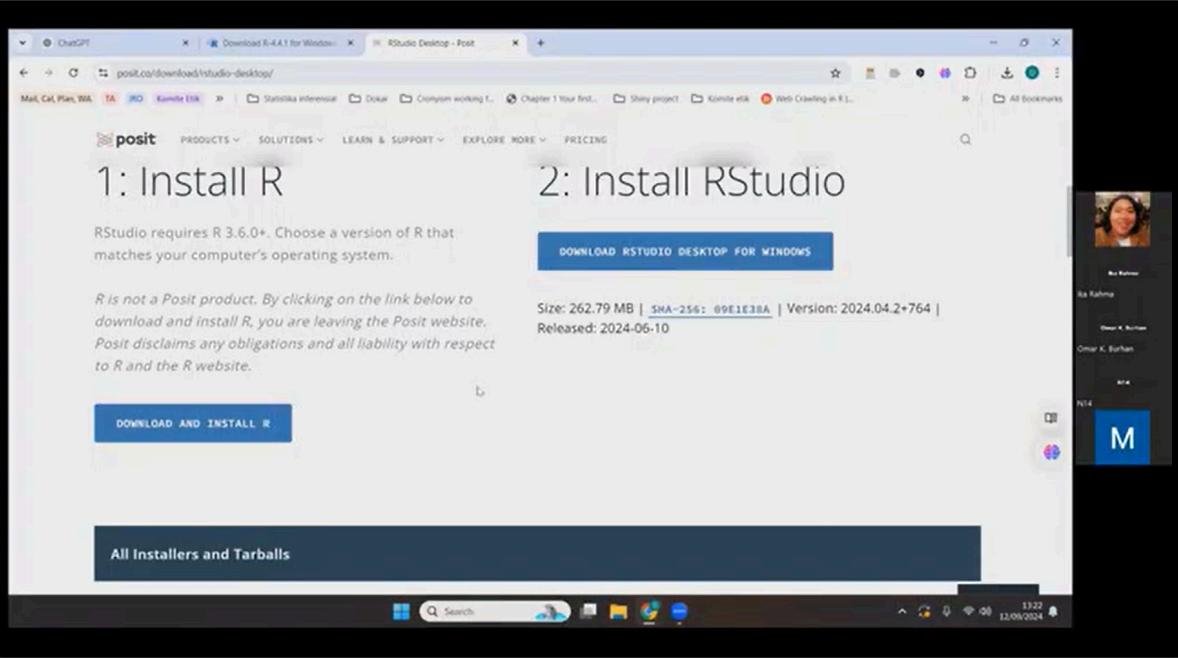Image resolution: width=1178 pixels, height=658 pixels.
Task: Click the taskbar Search box
Action: tap(495, 611)
